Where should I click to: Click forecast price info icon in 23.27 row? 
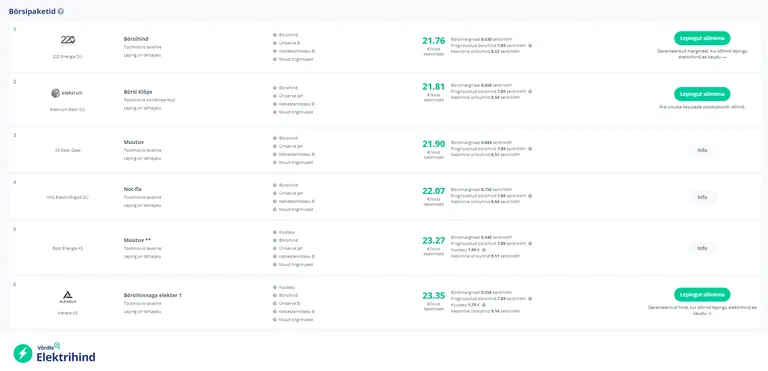click(530, 243)
